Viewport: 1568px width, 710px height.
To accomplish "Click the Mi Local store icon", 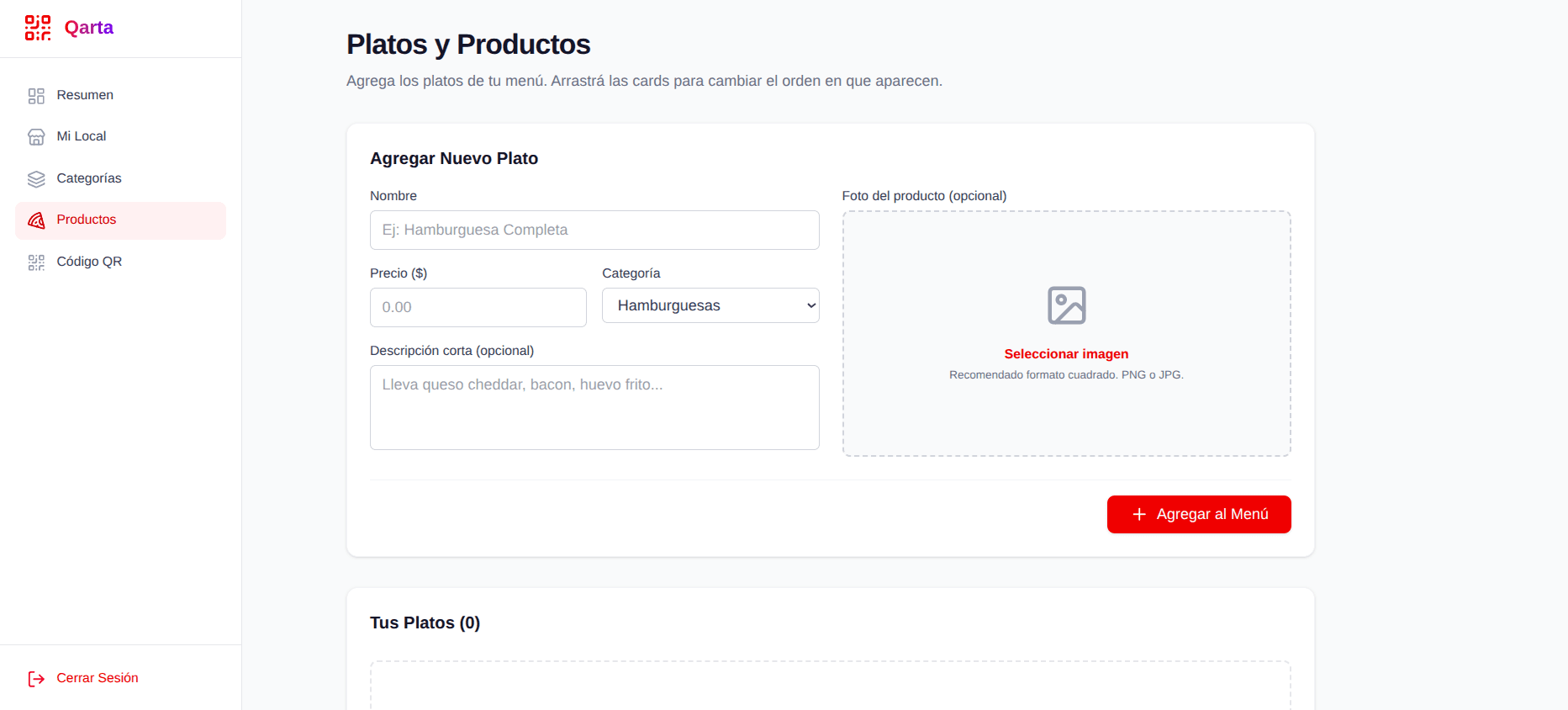I will tap(36, 137).
